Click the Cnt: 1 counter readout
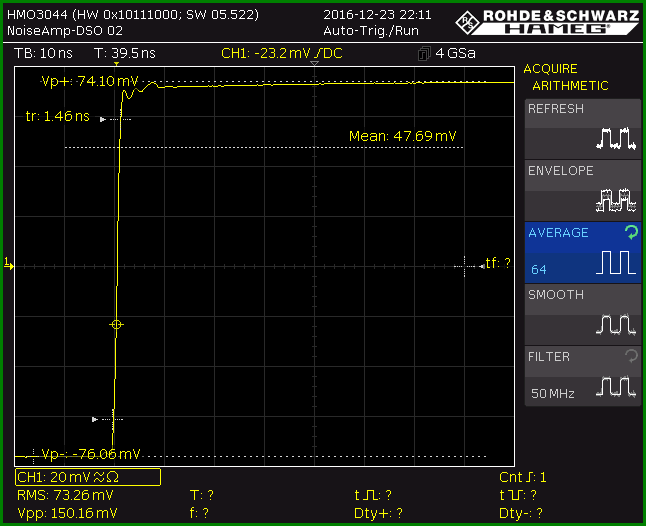This screenshot has width=646, height=526. 522,477
